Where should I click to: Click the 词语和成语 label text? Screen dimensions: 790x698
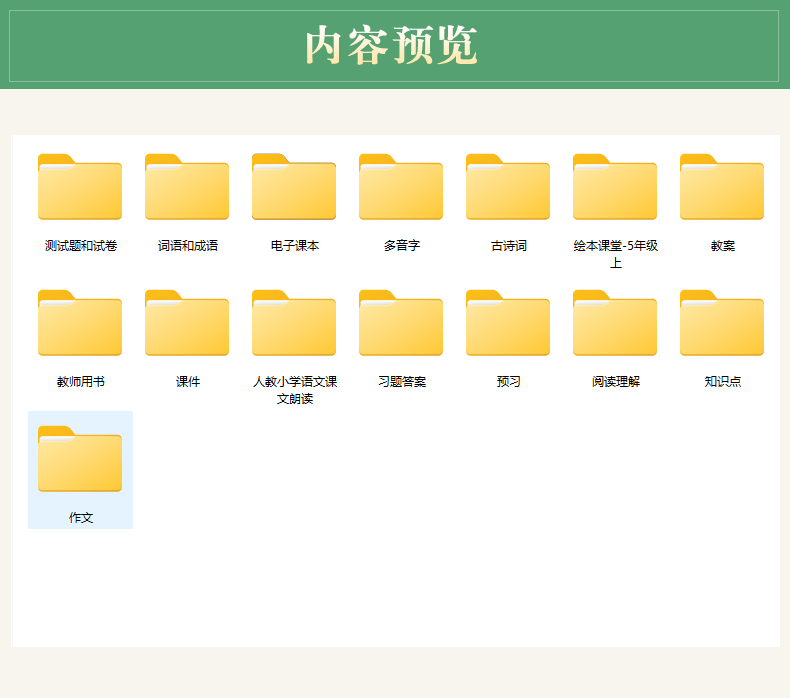tap(187, 246)
